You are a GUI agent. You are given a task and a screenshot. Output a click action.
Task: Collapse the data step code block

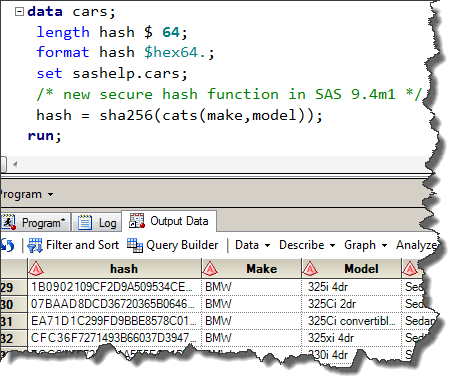click(x=19, y=12)
